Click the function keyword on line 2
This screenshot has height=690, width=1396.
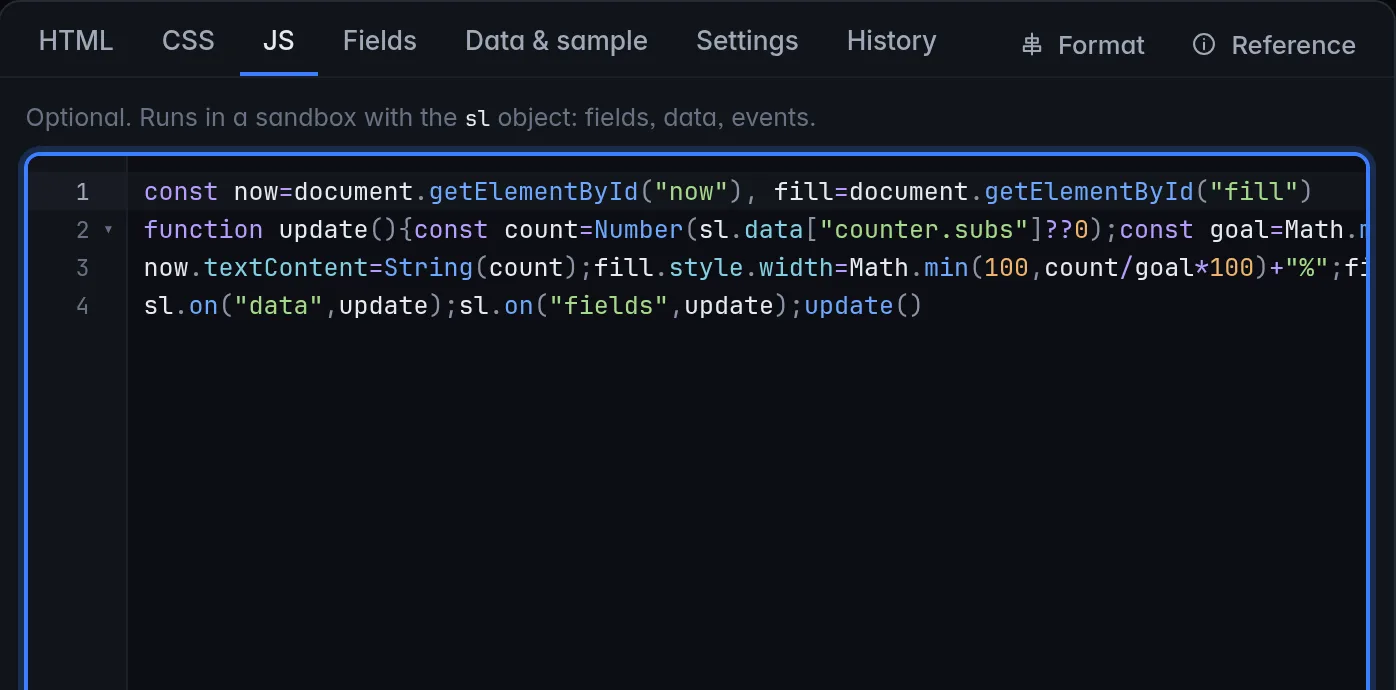click(204, 230)
